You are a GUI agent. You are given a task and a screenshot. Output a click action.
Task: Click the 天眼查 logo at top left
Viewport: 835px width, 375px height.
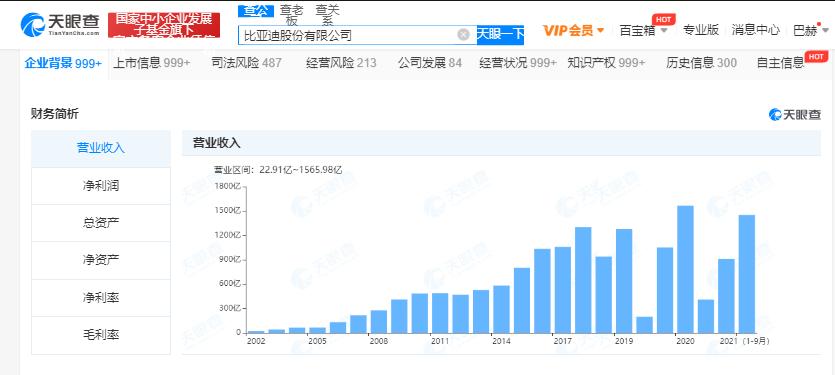pyautogui.click(x=60, y=25)
